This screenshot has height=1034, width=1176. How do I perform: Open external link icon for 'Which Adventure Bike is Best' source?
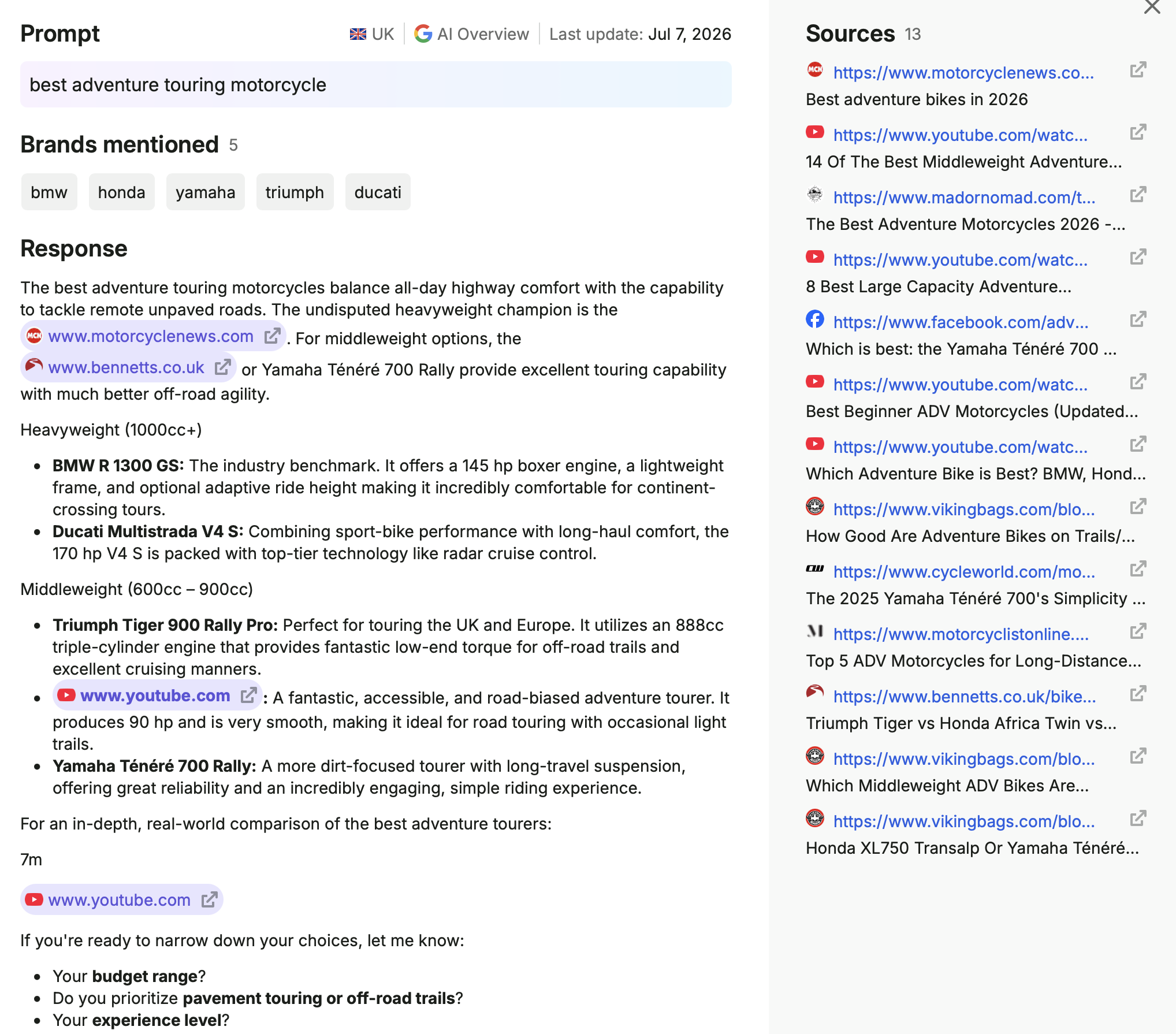coord(1138,444)
